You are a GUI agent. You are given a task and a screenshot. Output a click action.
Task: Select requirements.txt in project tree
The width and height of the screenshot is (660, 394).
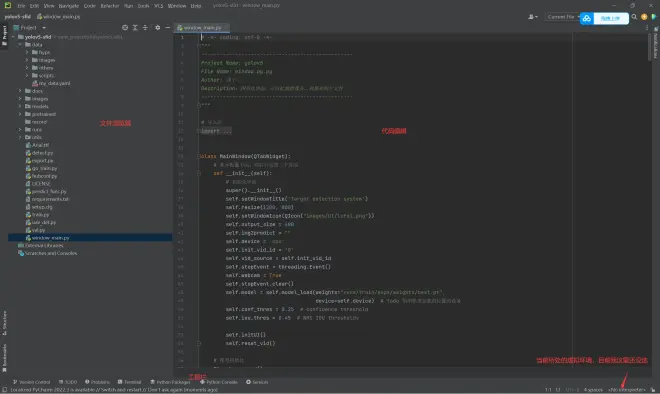(x=47, y=199)
